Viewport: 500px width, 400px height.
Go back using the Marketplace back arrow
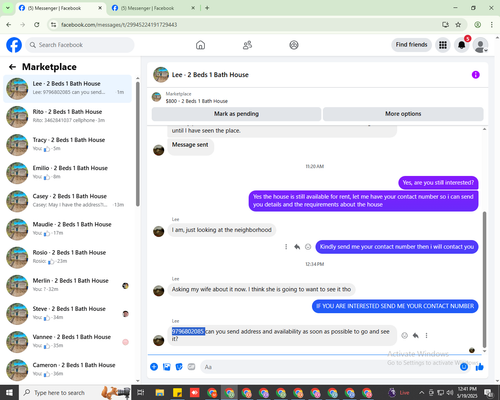[12, 67]
